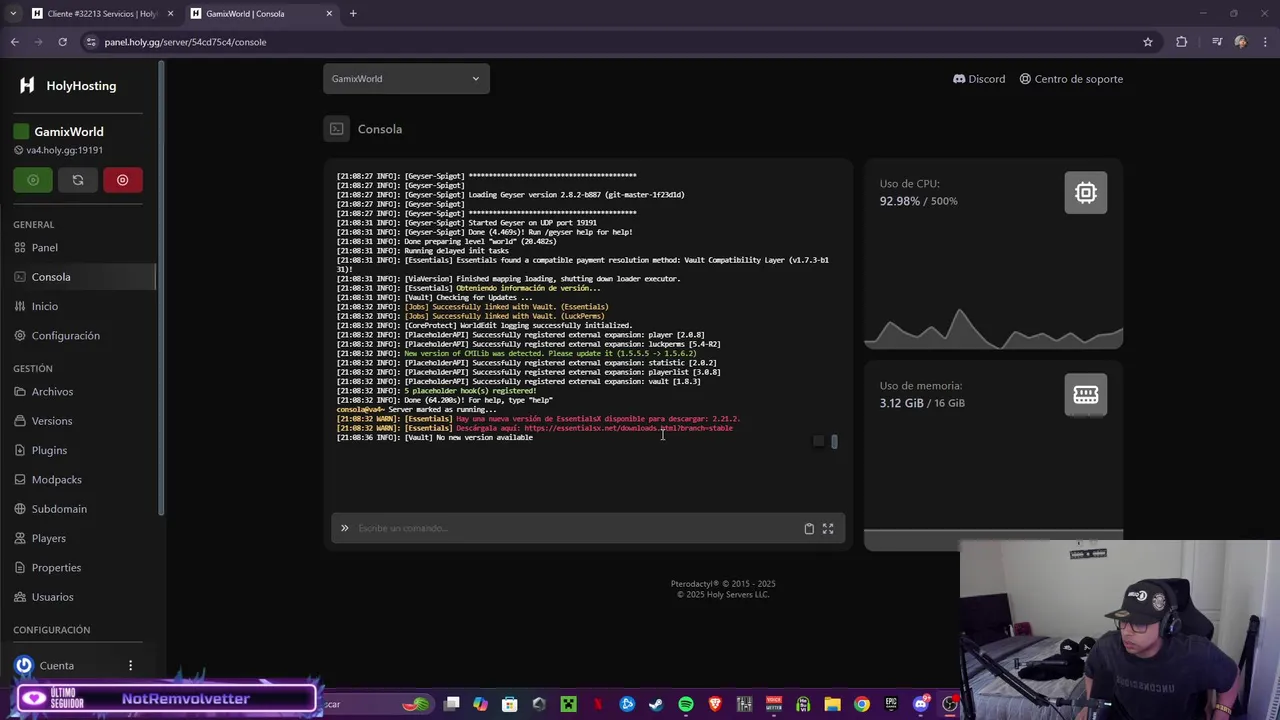Open Subdomain in the sidebar
The height and width of the screenshot is (720, 1280).
pos(59,509)
